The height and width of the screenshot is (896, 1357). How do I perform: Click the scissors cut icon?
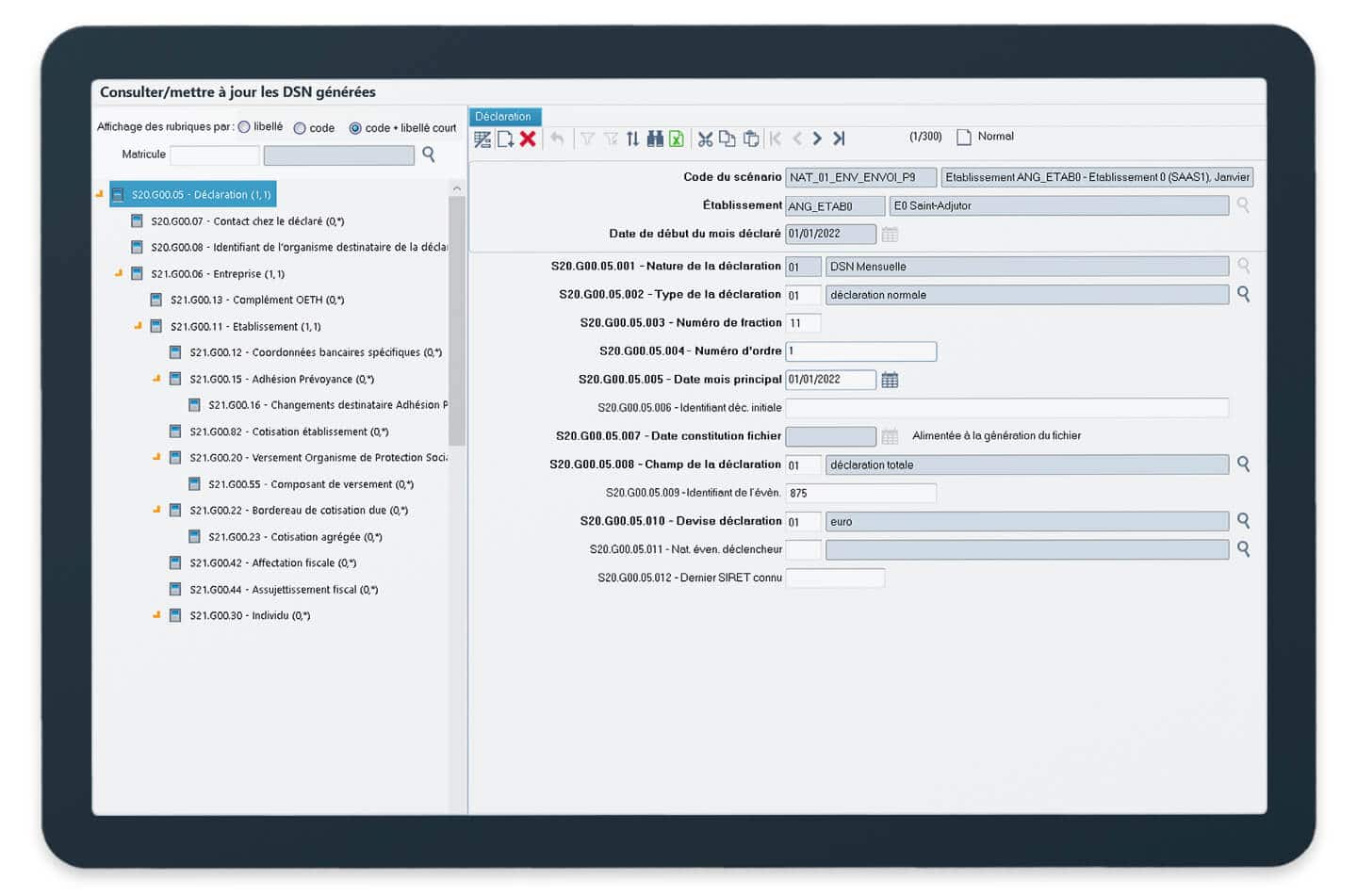coord(705,138)
